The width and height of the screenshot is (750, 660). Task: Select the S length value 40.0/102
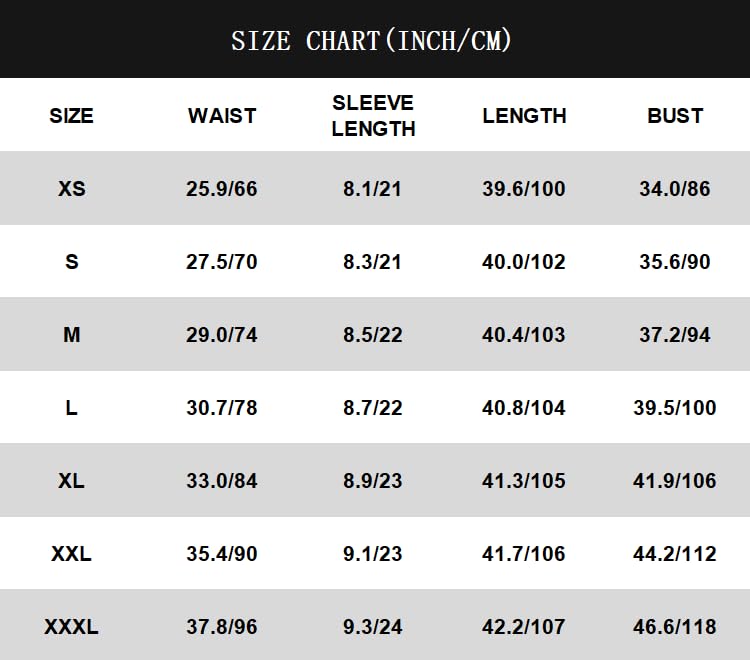click(x=524, y=262)
